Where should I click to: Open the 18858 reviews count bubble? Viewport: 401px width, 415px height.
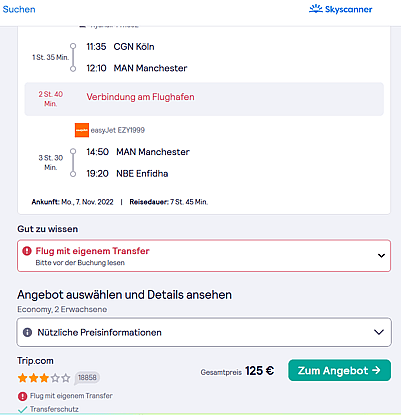(x=87, y=378)
